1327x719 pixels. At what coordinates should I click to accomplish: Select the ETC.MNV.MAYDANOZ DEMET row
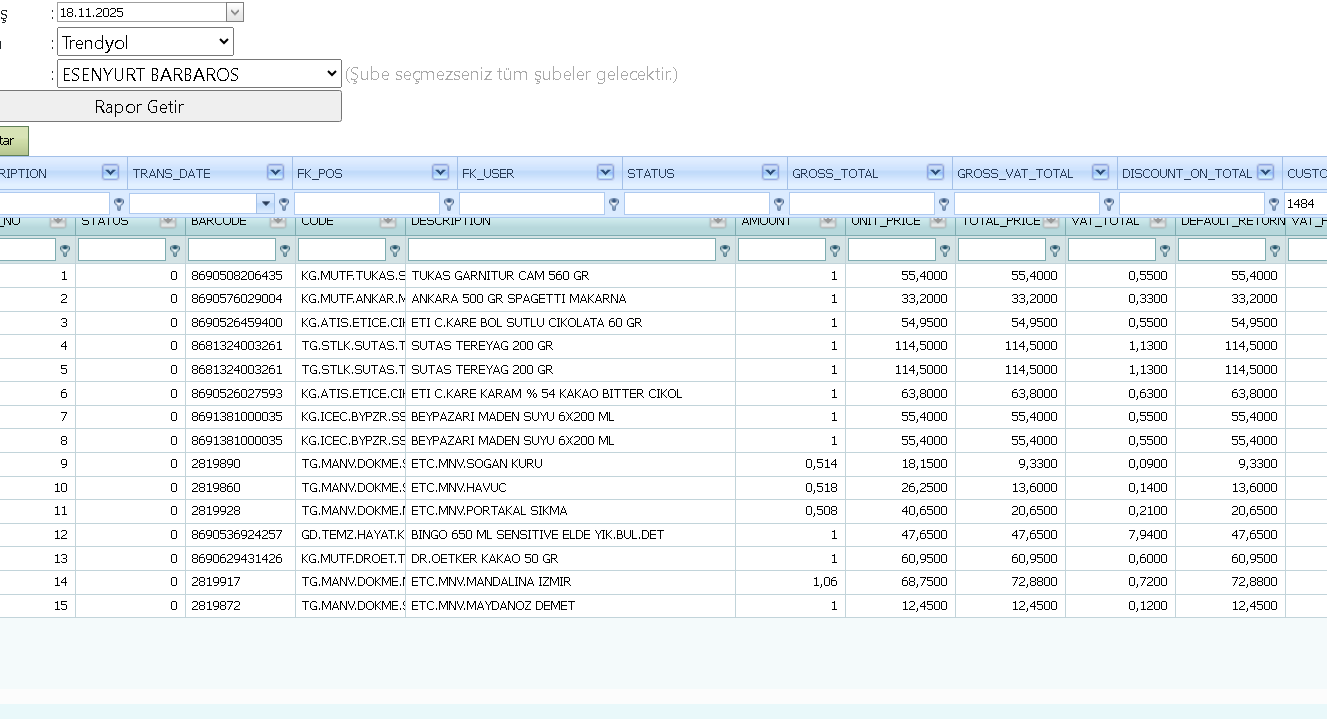coord(663,605)
